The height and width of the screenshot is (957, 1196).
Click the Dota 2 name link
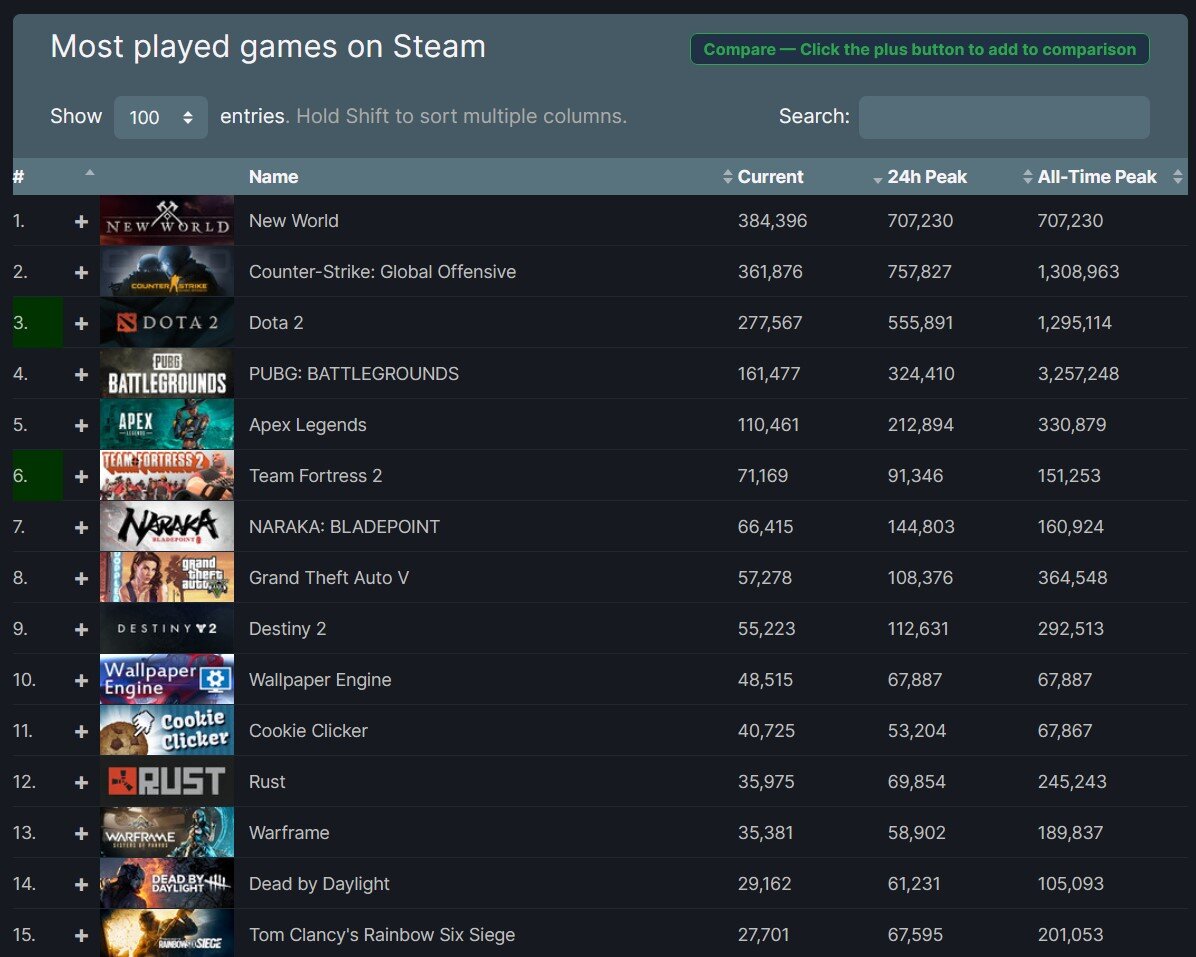pyautogui.click(x=276, y=323)
